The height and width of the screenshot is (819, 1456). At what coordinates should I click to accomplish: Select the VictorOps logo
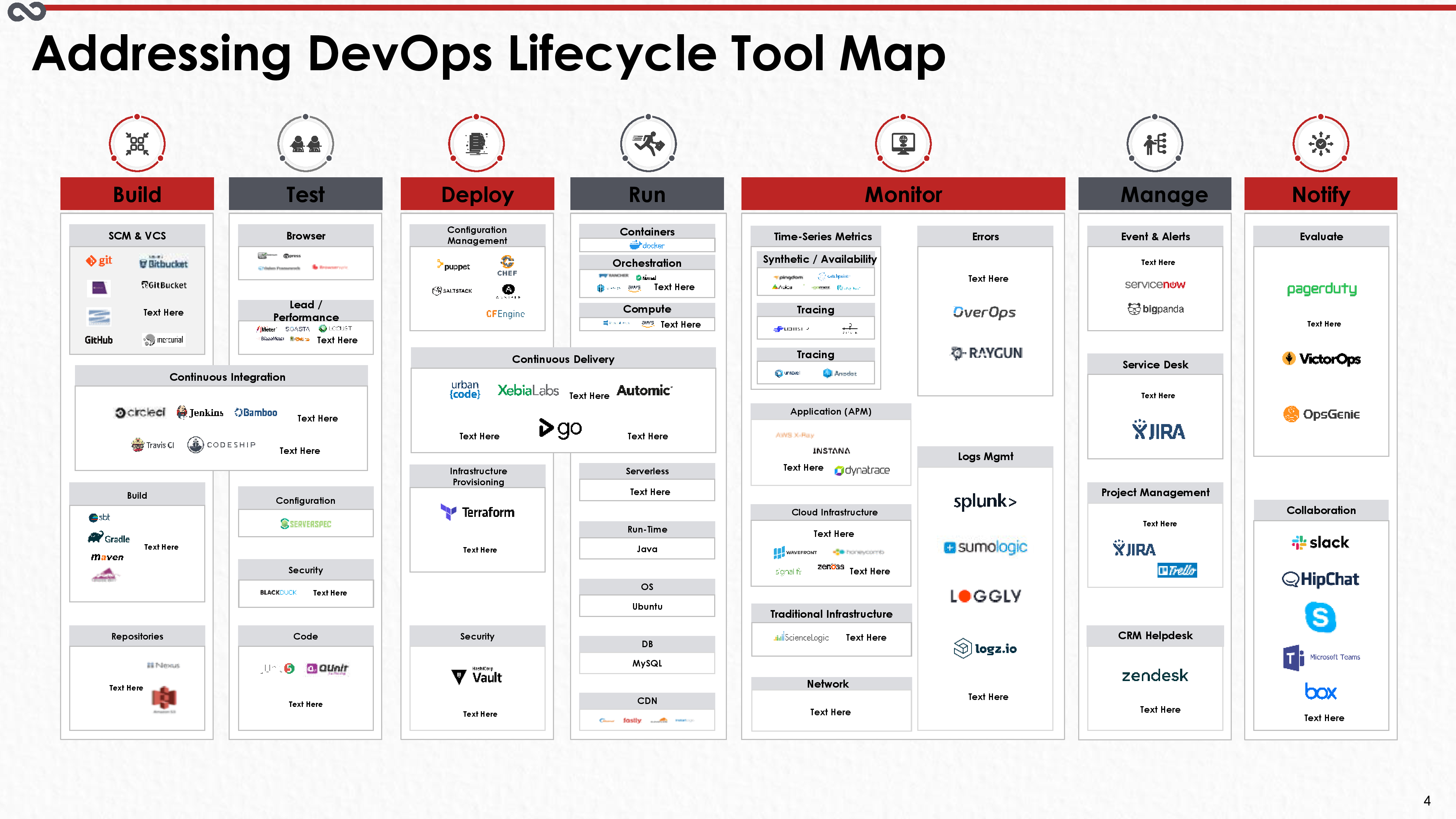pyautogui.click(x=1321, y=358)
